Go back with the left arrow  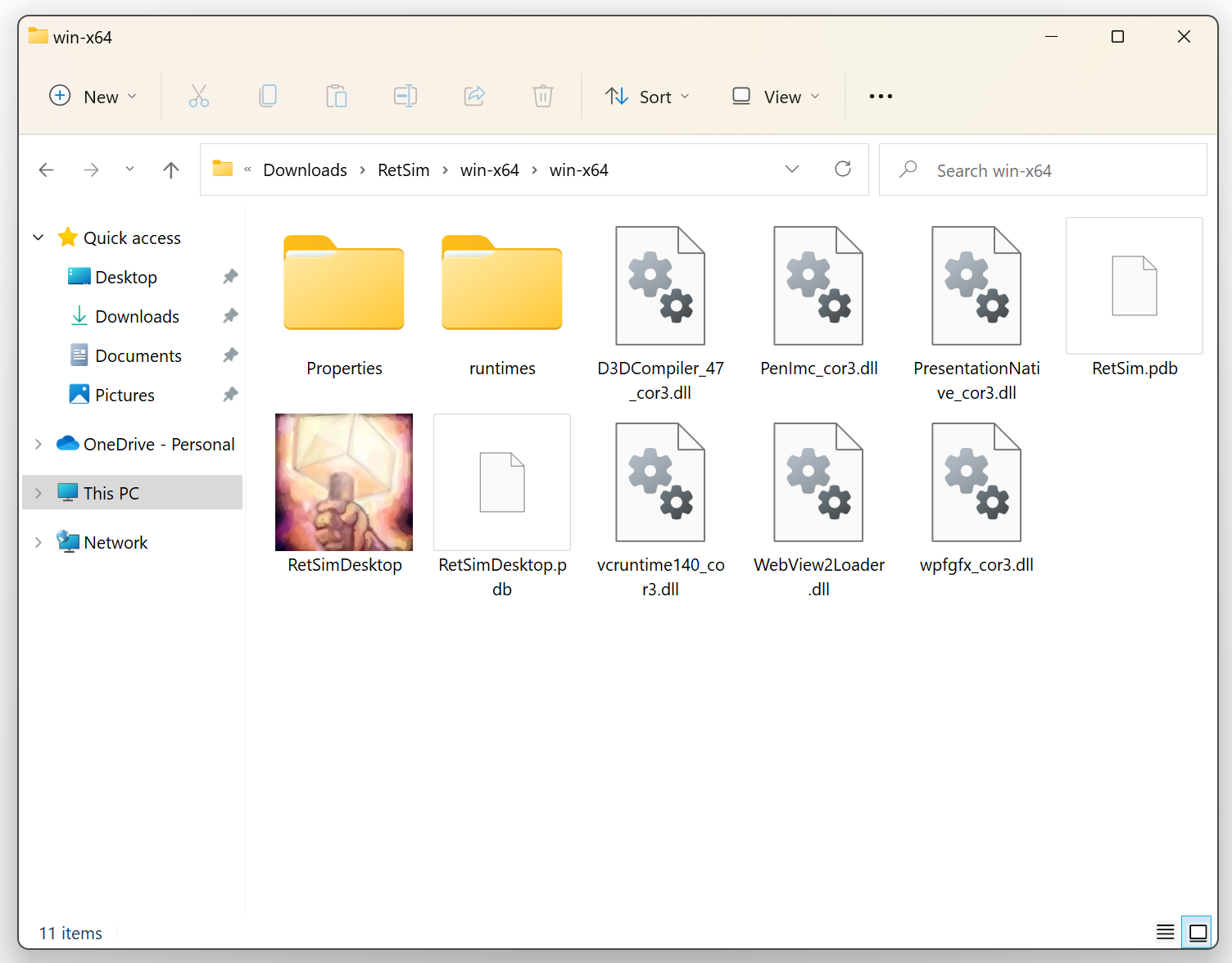47,170
